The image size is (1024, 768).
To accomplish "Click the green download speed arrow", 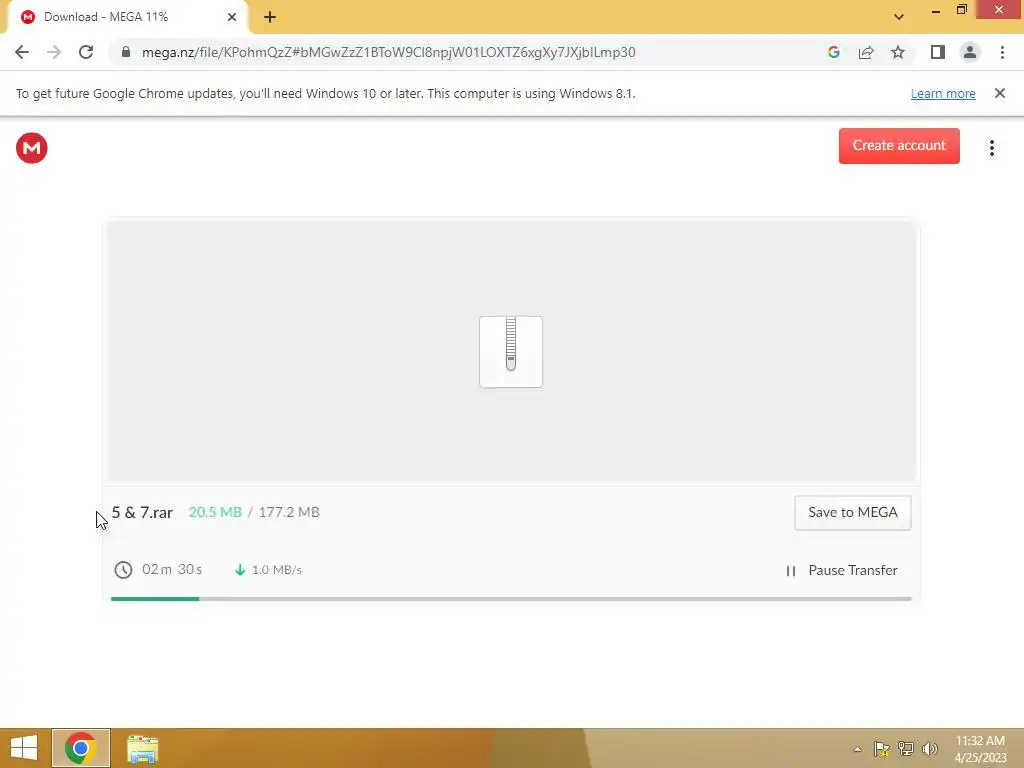I will pos(240,569).
